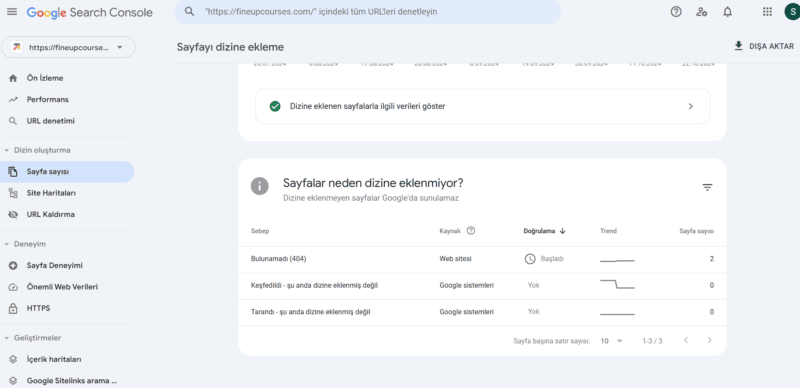Go to previous page of results
The height and width of the screenshot is (388, 800).
point(686,340)
